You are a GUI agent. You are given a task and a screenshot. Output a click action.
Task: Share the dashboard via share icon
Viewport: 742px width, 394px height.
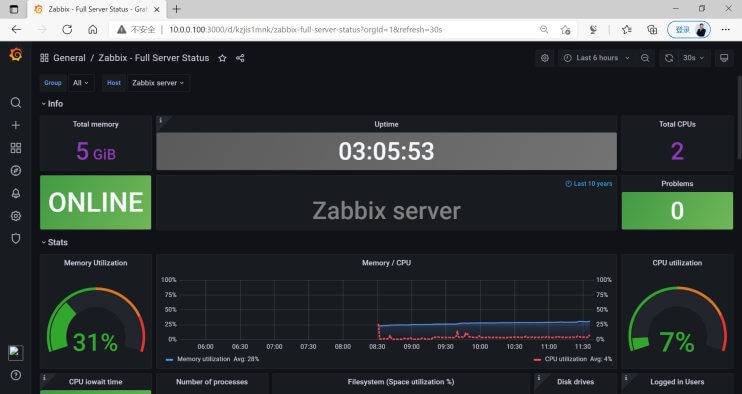(240, 58)
